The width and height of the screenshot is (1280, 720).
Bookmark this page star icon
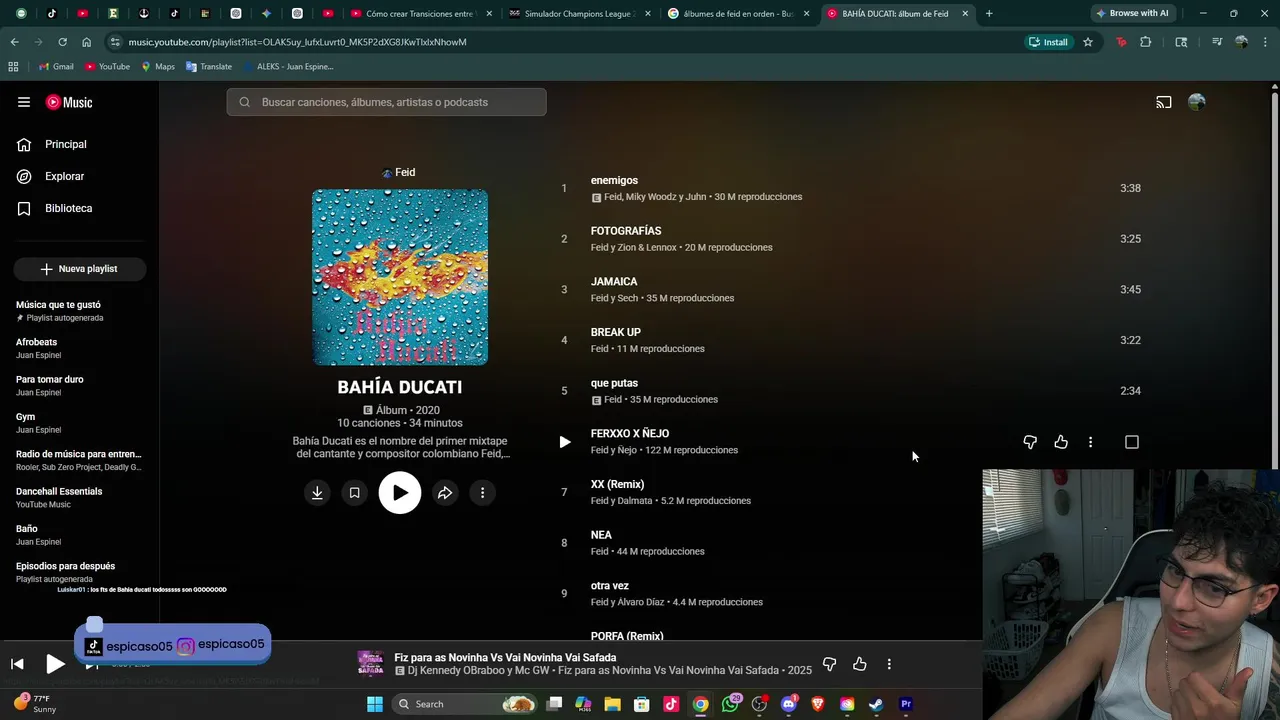(x=1088, y=42)
